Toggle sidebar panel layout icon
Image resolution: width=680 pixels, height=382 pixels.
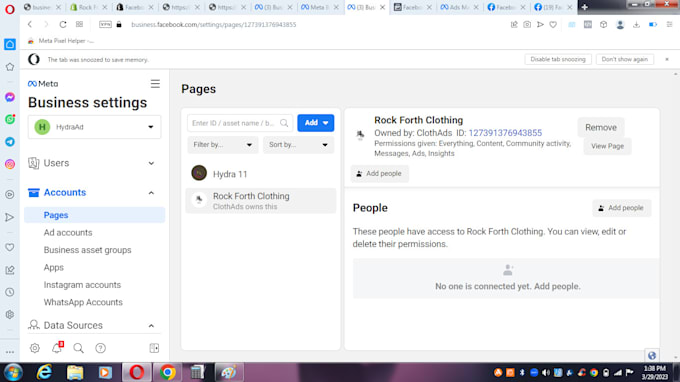coord(154,348)
